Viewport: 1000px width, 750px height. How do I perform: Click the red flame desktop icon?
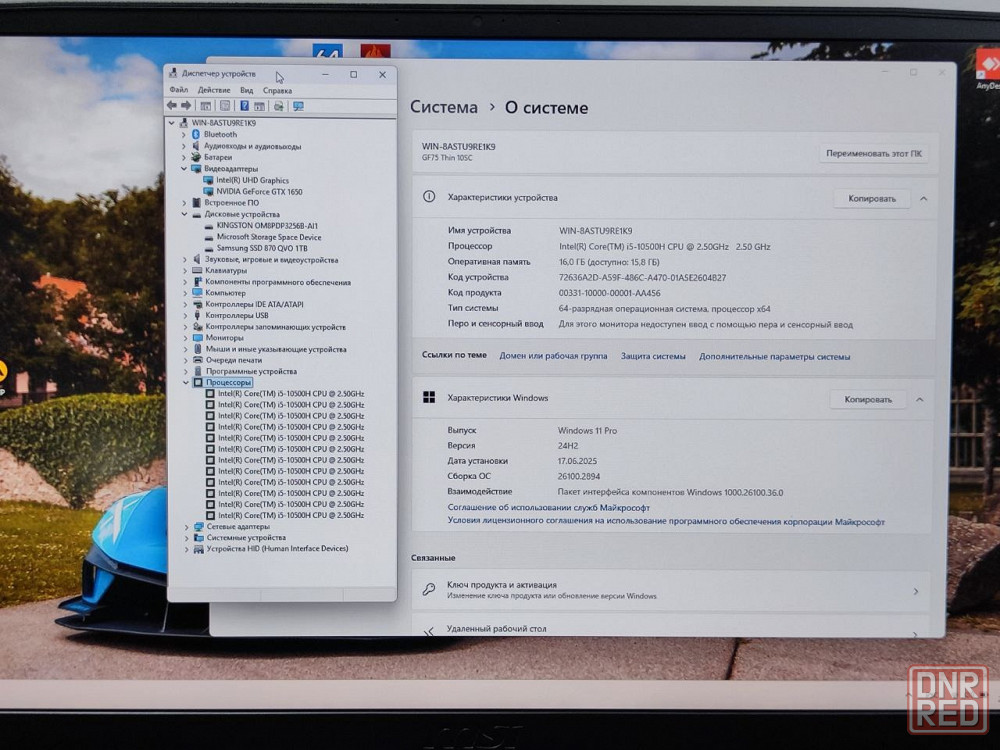coord(375,50)
